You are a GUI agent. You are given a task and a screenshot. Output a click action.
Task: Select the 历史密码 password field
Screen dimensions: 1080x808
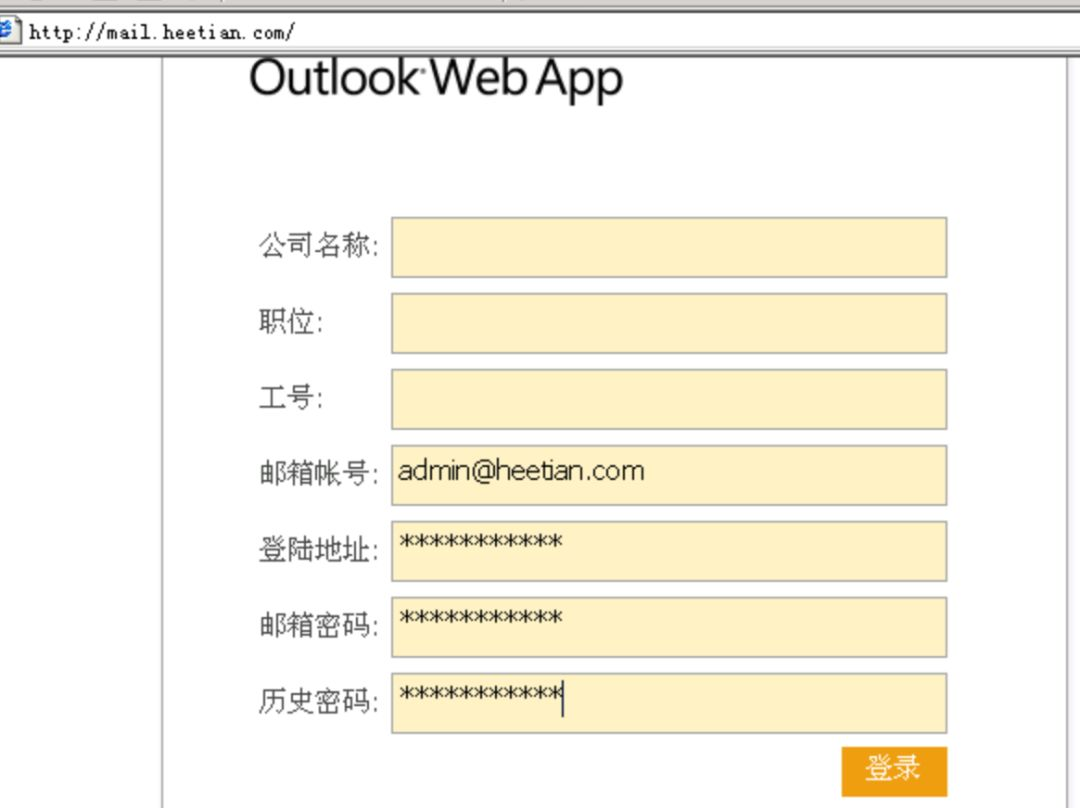[x=669, y=703]
